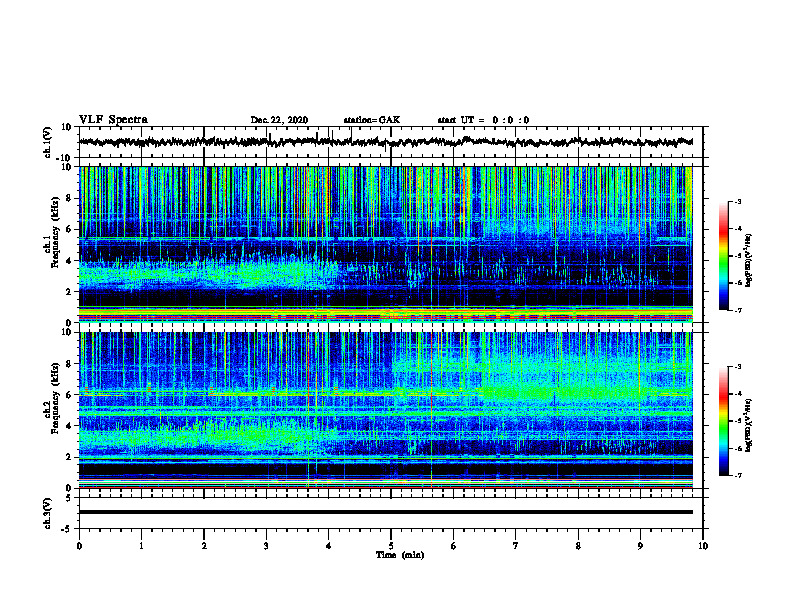Click the lower colorbar 'log(PSD)(V²/Hz)' label
Image resolution: width=792 pixels, height=612 pixels.
tap(748, 425)
